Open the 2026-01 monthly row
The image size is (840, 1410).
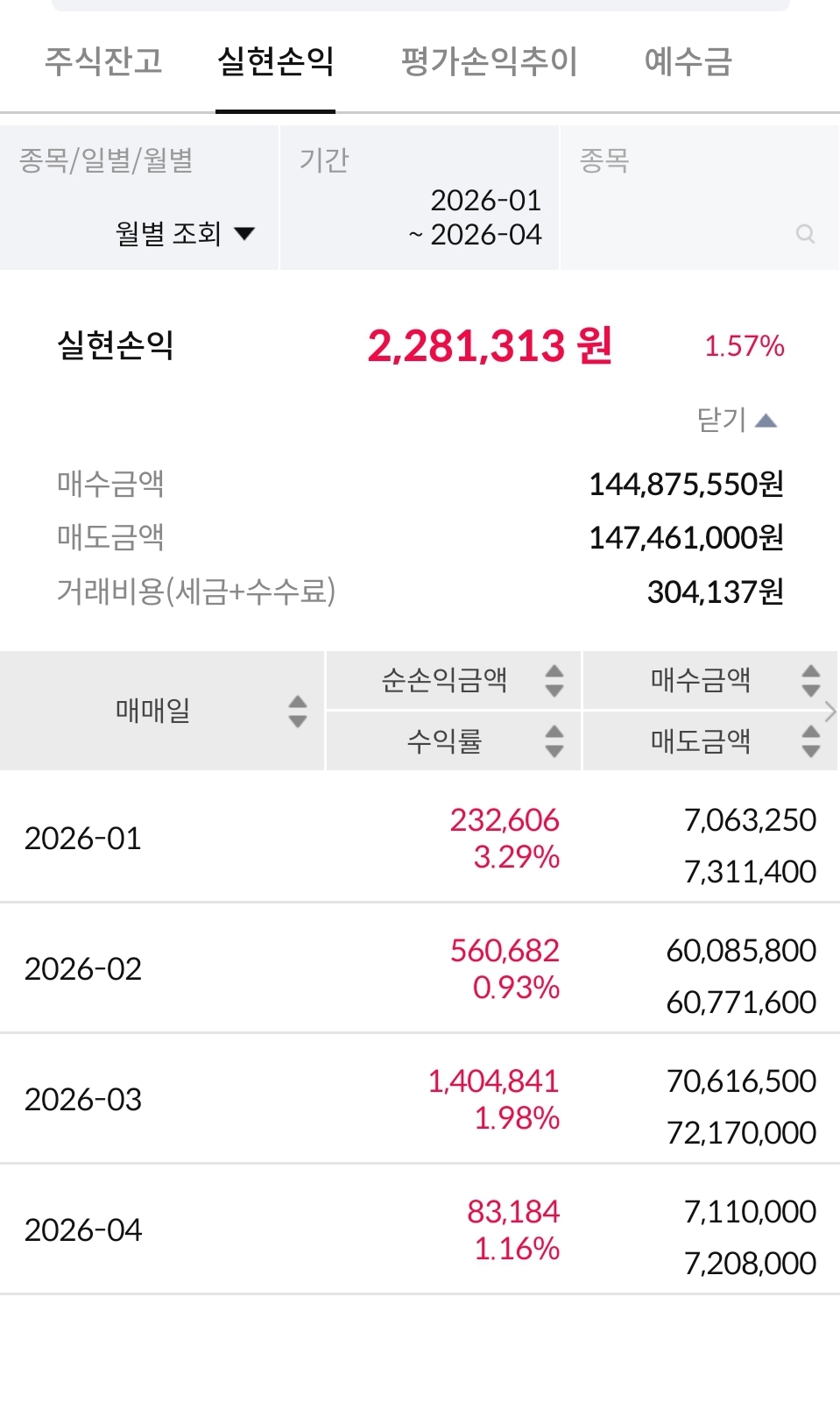420,839
